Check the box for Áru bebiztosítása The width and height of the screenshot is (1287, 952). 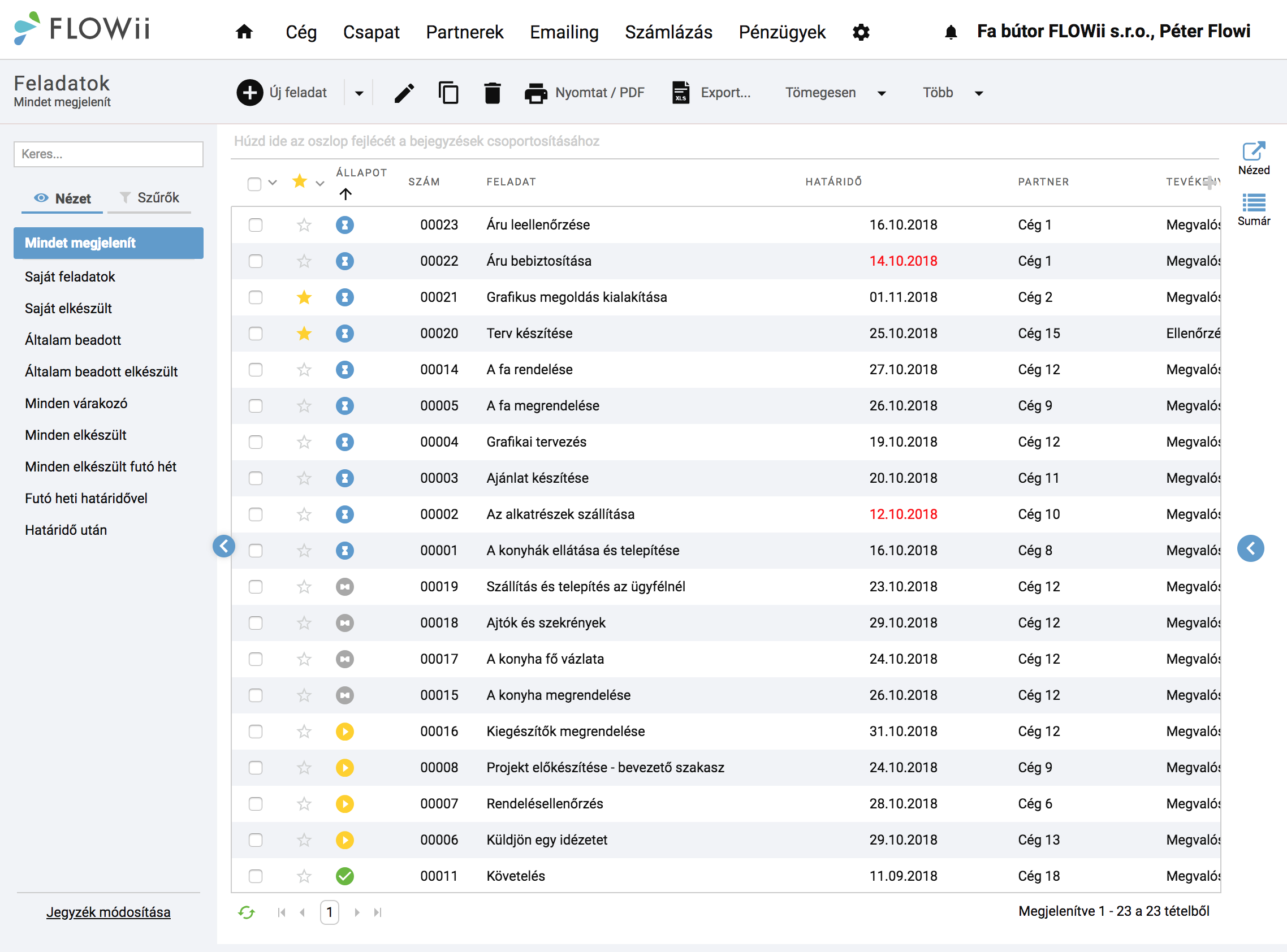(256, 261)
